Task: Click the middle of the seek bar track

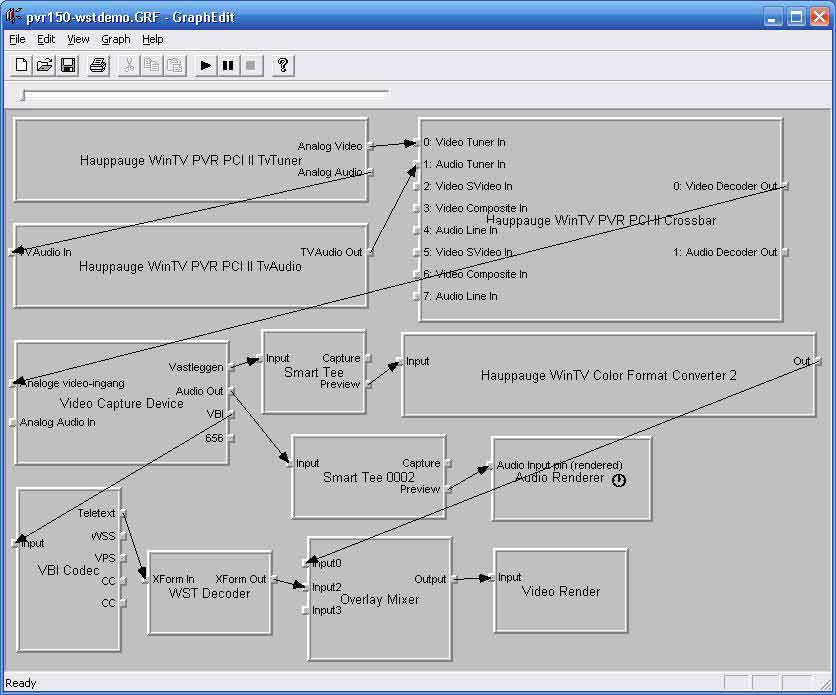Action: click(205, 93)
